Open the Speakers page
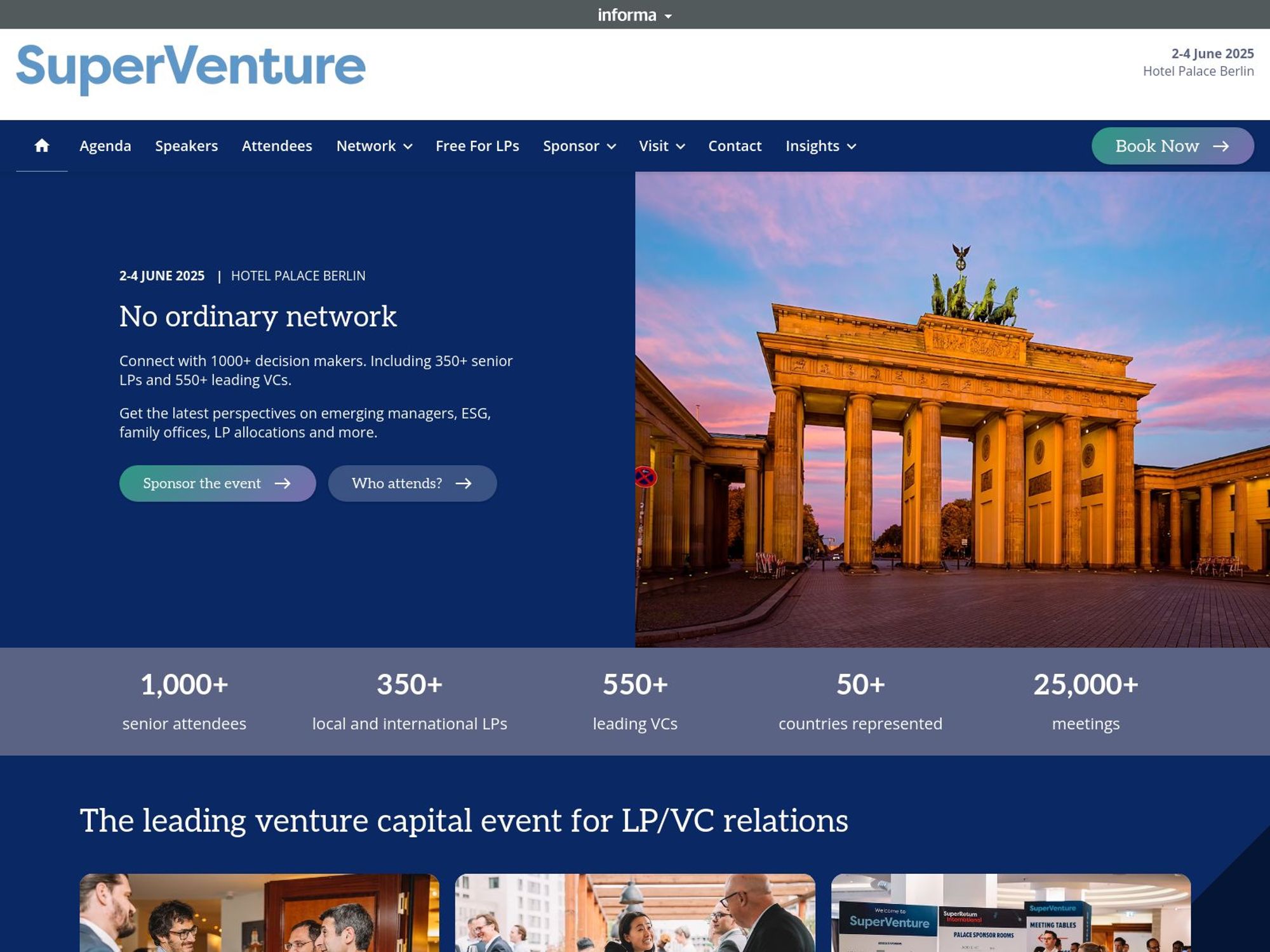Viewport: 1270px width, 952px height. [187, 146]
